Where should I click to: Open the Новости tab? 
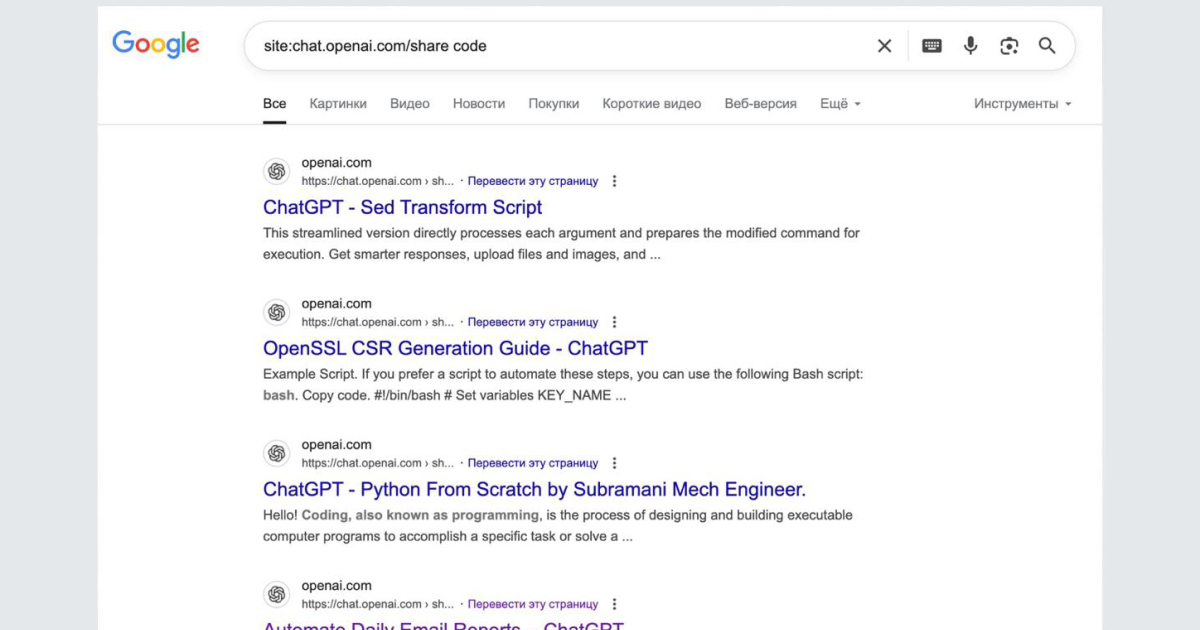[x=479, y=103]
